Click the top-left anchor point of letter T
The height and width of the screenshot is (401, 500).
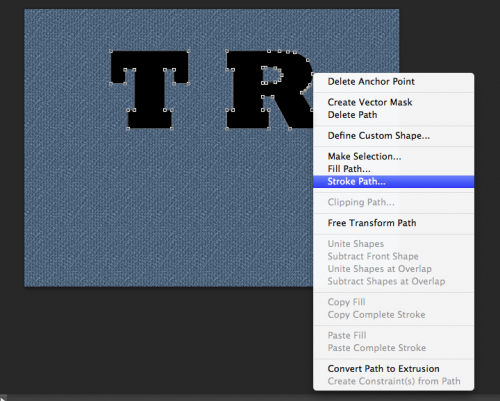click(x=111, y=51)
